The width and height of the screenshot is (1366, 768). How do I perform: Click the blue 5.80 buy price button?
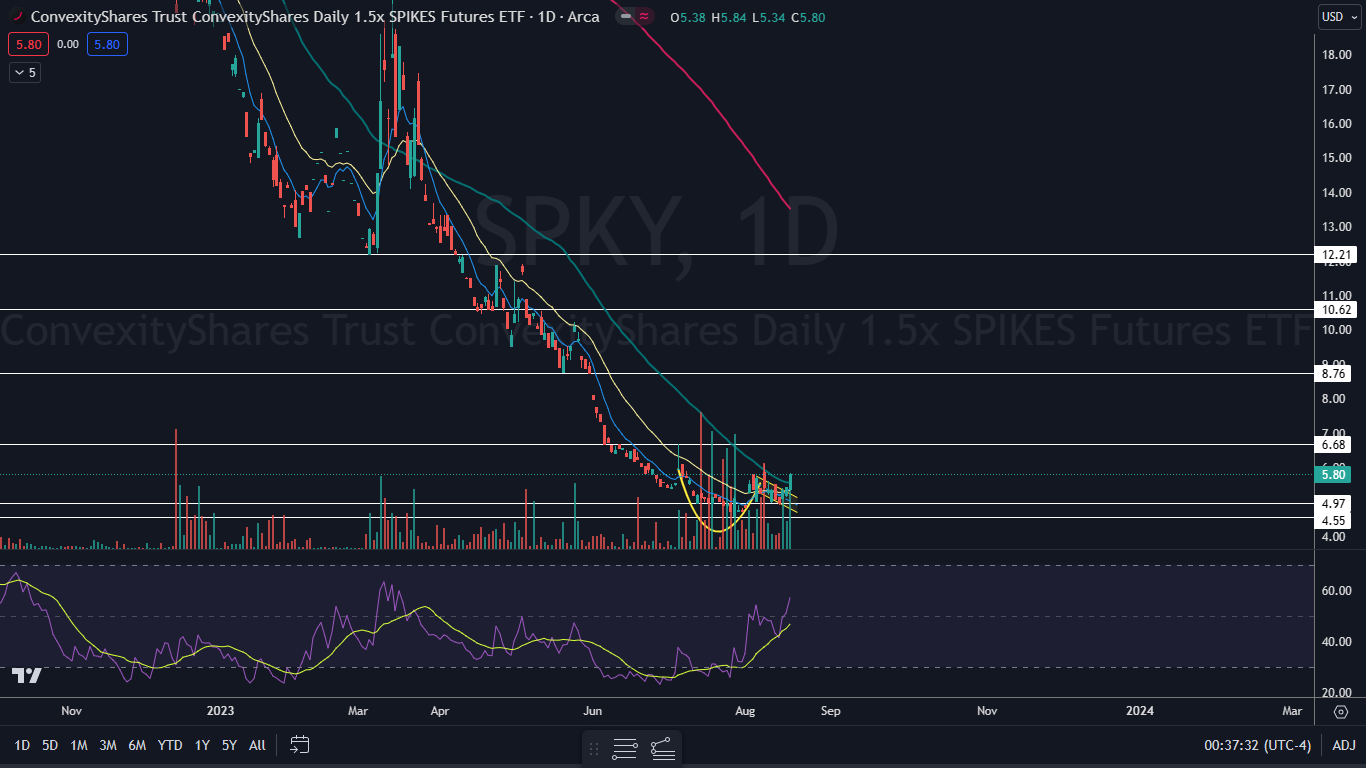[105, 44]
